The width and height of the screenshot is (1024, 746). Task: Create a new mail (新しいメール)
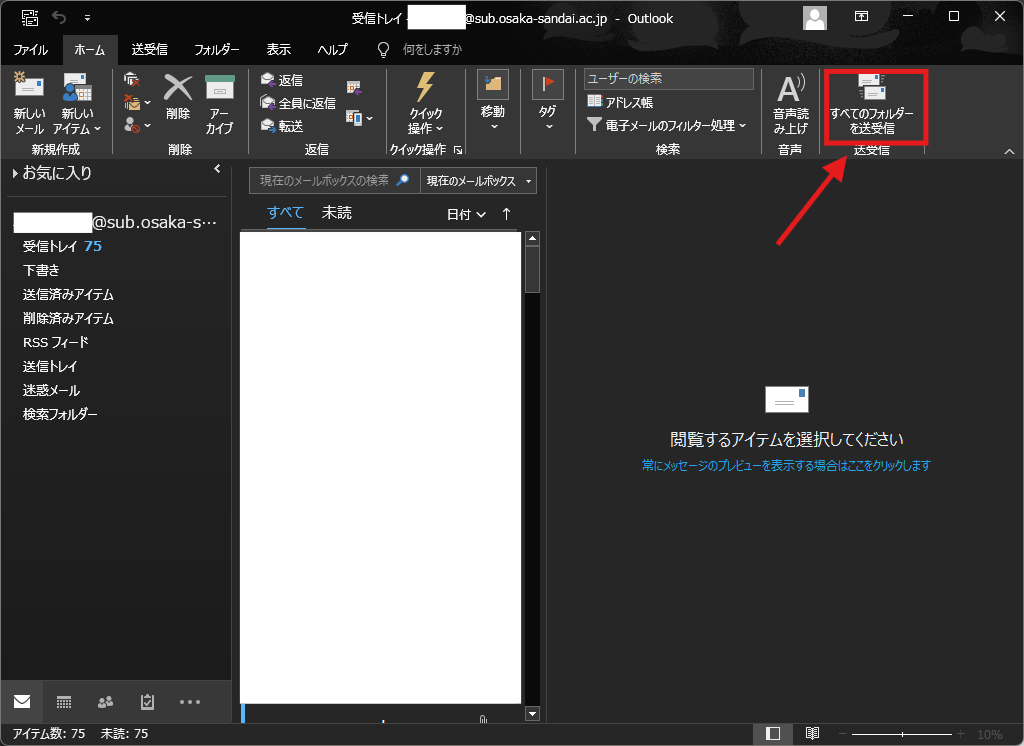29,103
